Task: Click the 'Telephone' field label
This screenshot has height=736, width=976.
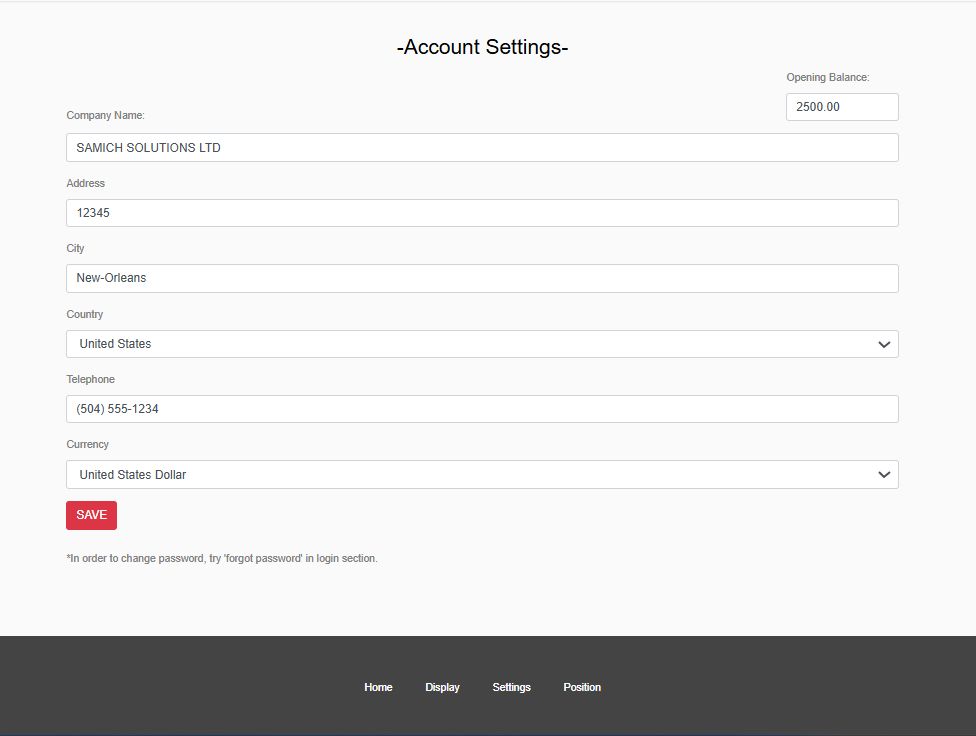Action: 90,379
